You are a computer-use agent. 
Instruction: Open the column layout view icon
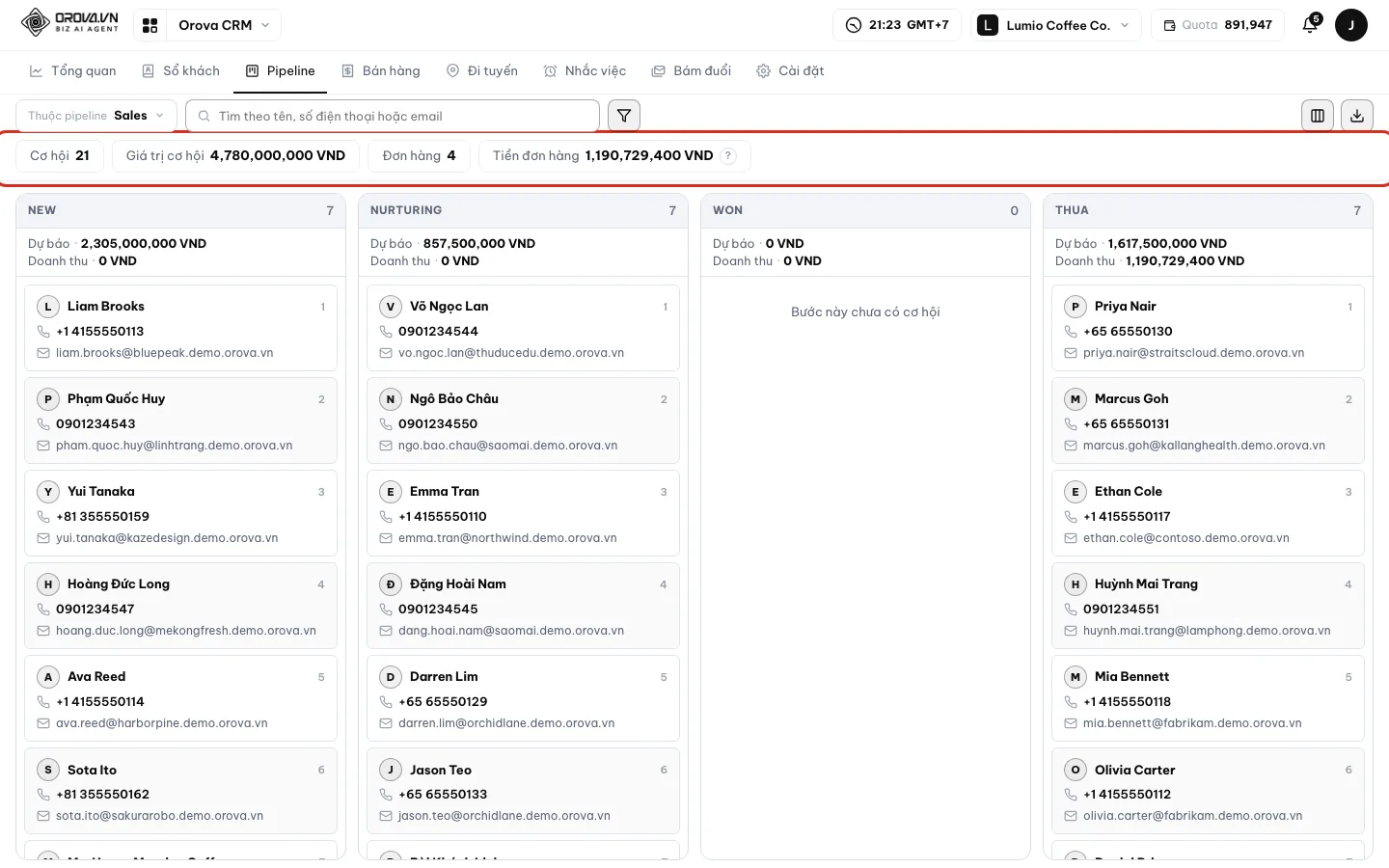(x=1318, y=116)
